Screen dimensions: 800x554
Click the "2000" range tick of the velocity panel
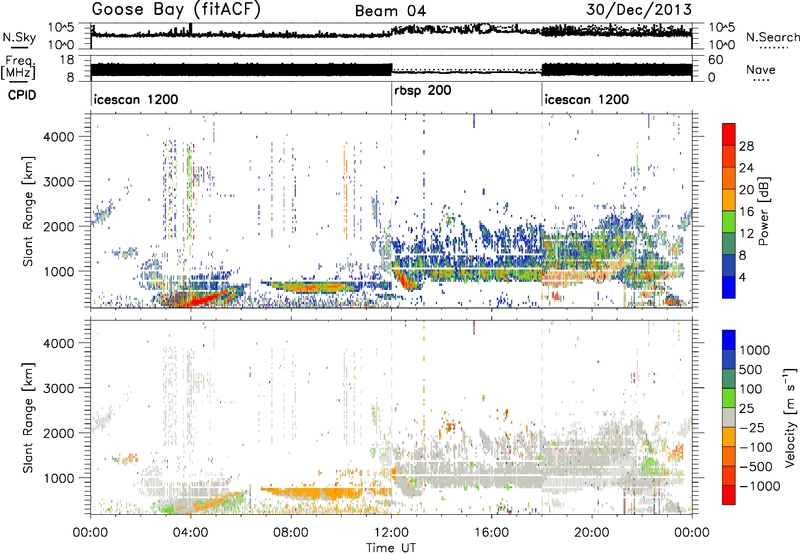pyautogui.click(x=59, y=433)
